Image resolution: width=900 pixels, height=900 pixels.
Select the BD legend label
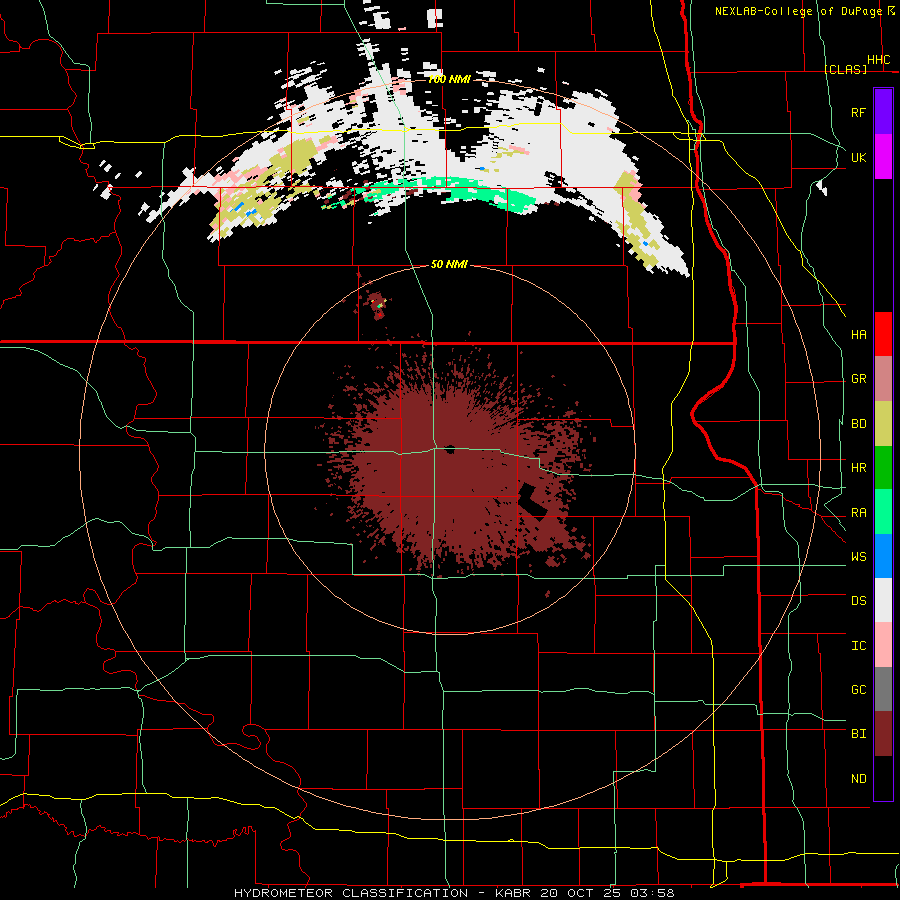pyautogui.click(x=859, y=424)
